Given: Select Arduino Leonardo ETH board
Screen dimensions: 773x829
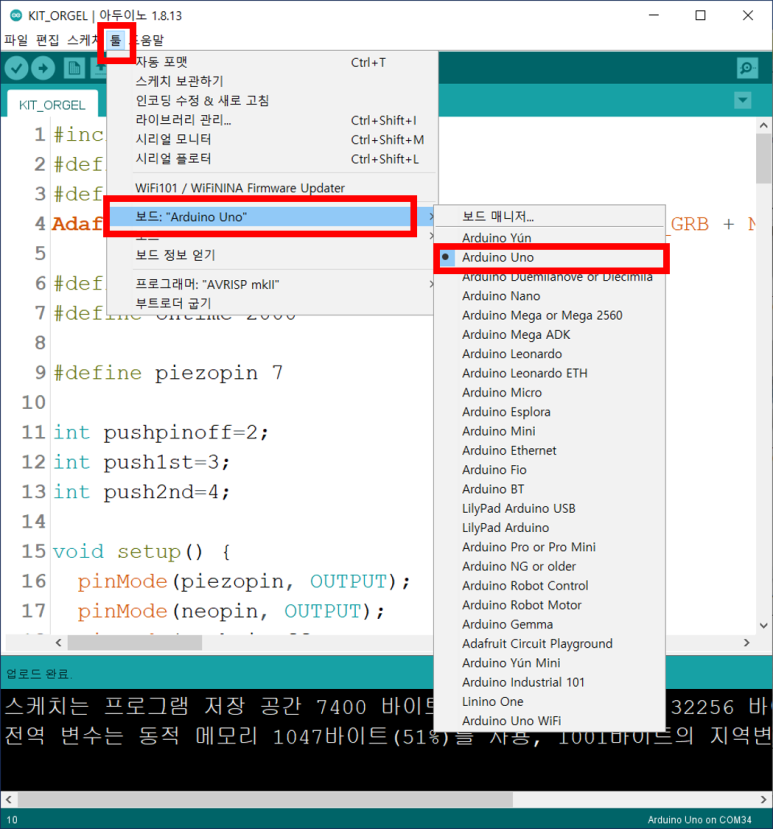Looking at the screenshot, I should (x=549, y=373).
